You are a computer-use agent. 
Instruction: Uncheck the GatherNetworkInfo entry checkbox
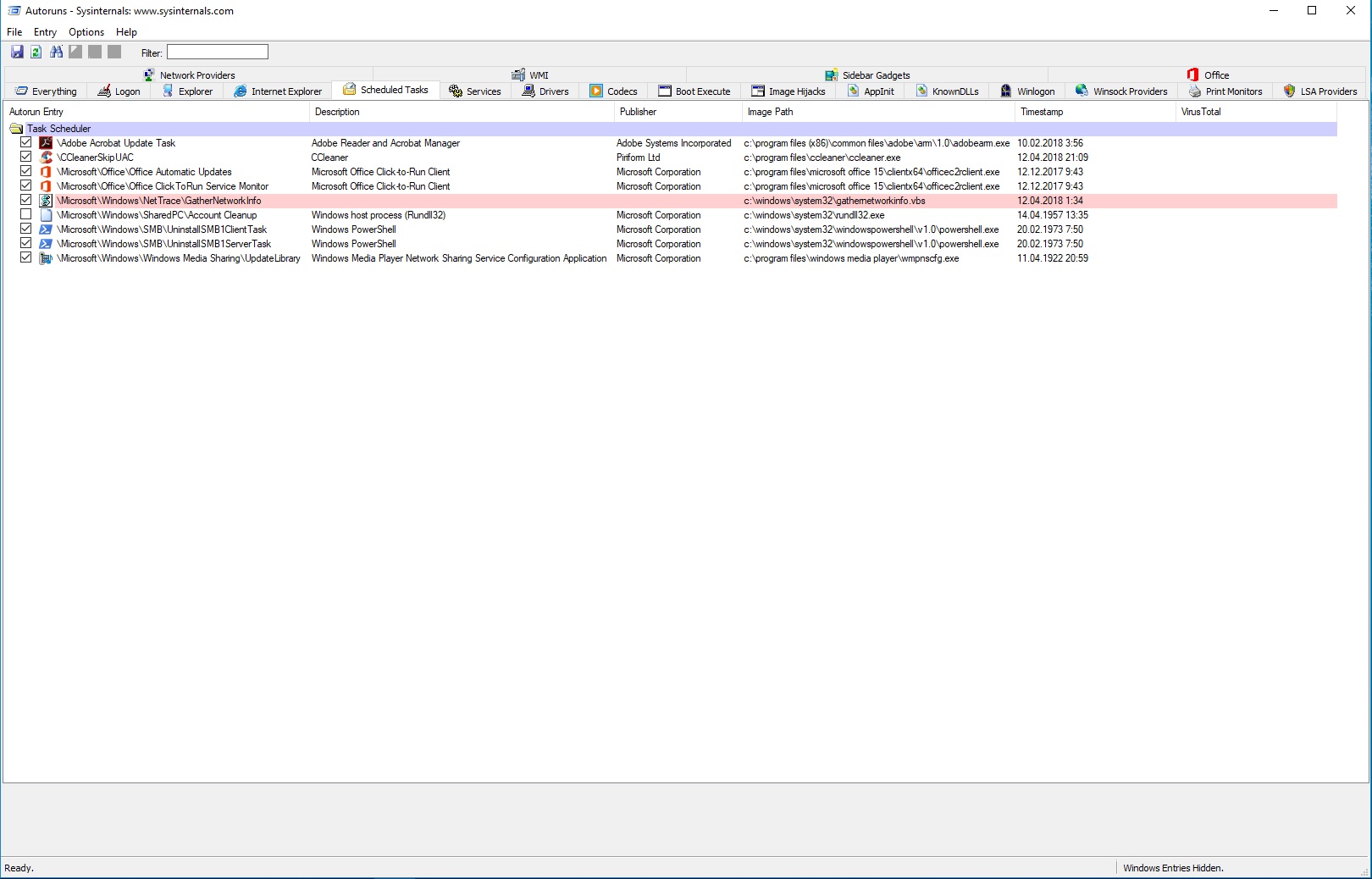pos(26,200)
